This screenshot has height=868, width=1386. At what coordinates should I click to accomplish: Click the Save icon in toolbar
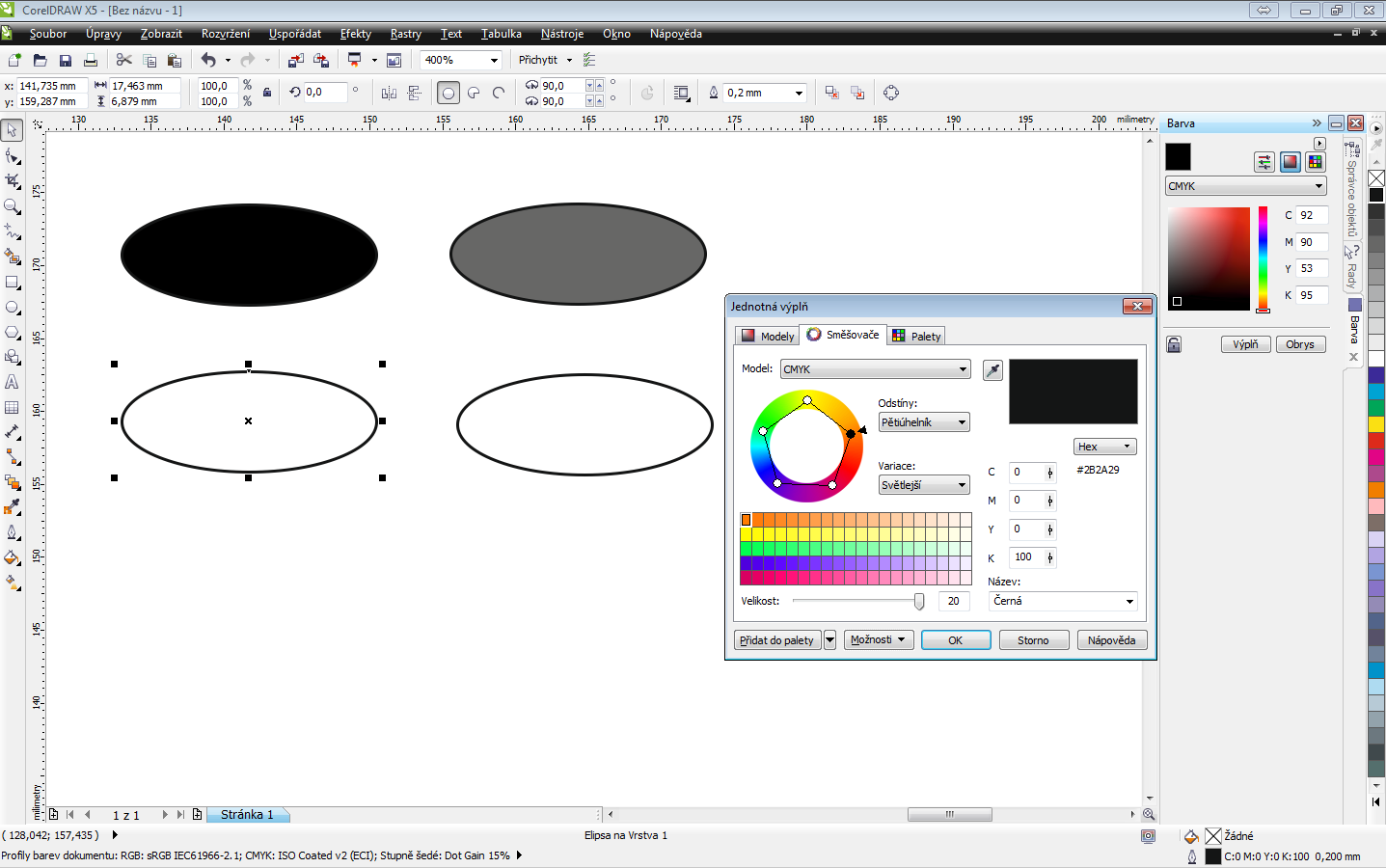[66, 60]
